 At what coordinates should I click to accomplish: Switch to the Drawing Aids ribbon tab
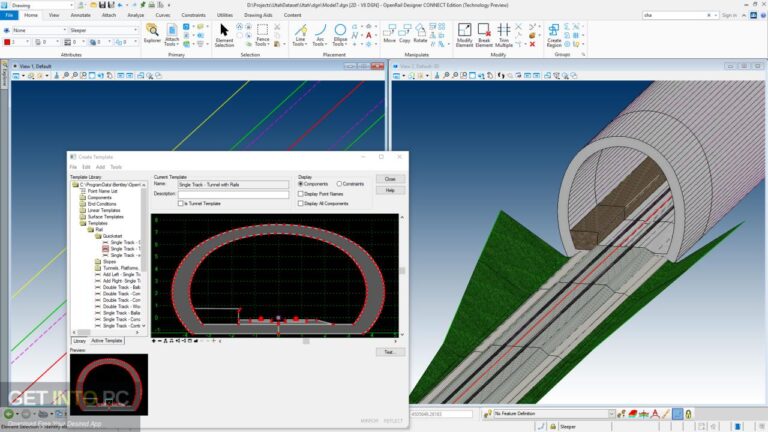(x=258, y=15)
